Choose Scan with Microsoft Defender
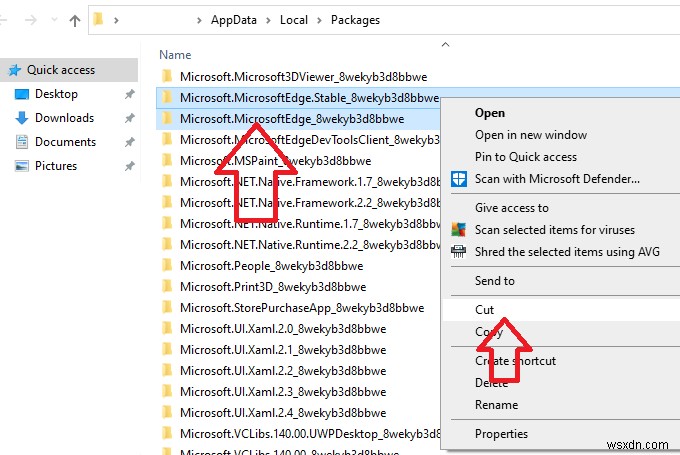This screenshot has height=455, width=680. pyautogui.click(x=557, y=179)
